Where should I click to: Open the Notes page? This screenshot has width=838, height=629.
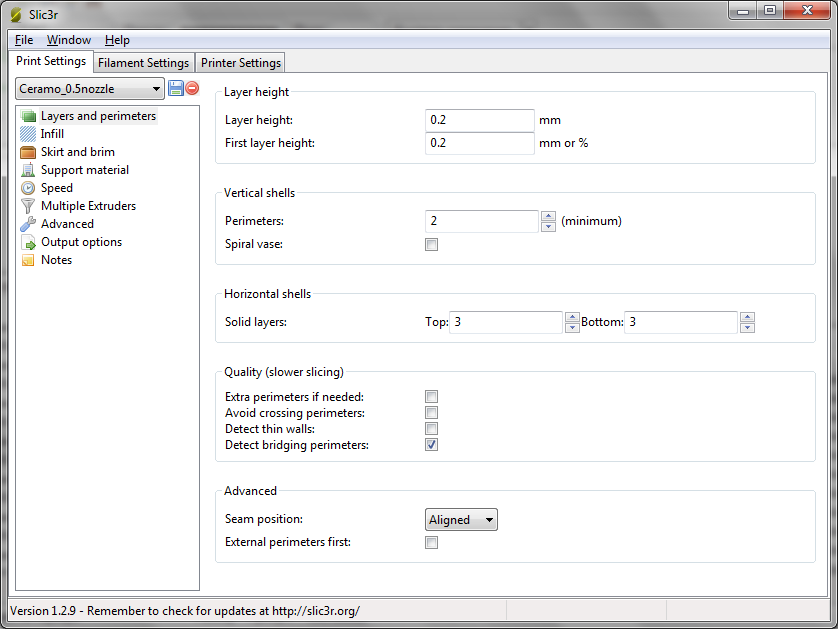[x=57, y=260]
